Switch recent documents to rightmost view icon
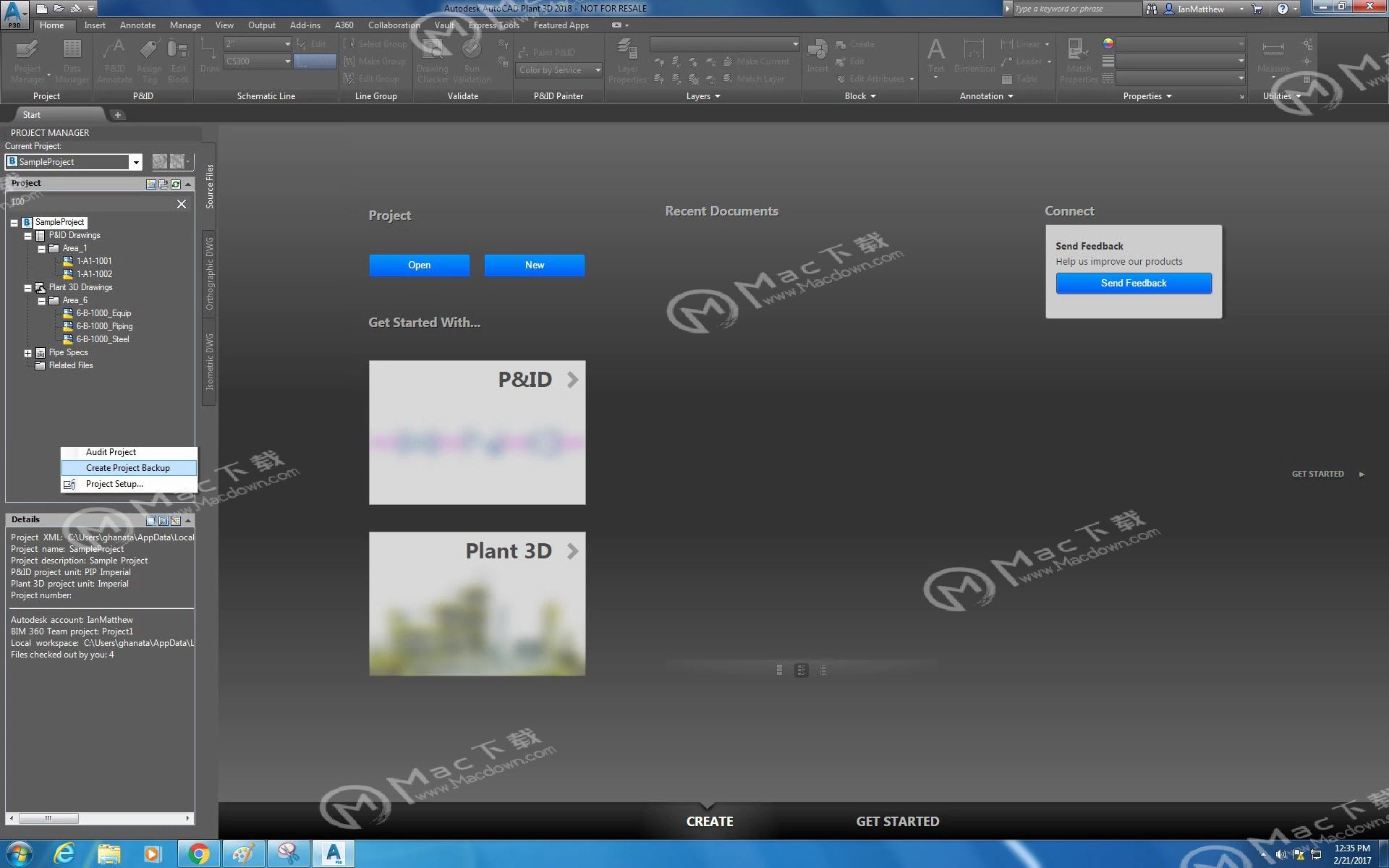Viewport: 1389px width, 868px height. click(823, 670)
